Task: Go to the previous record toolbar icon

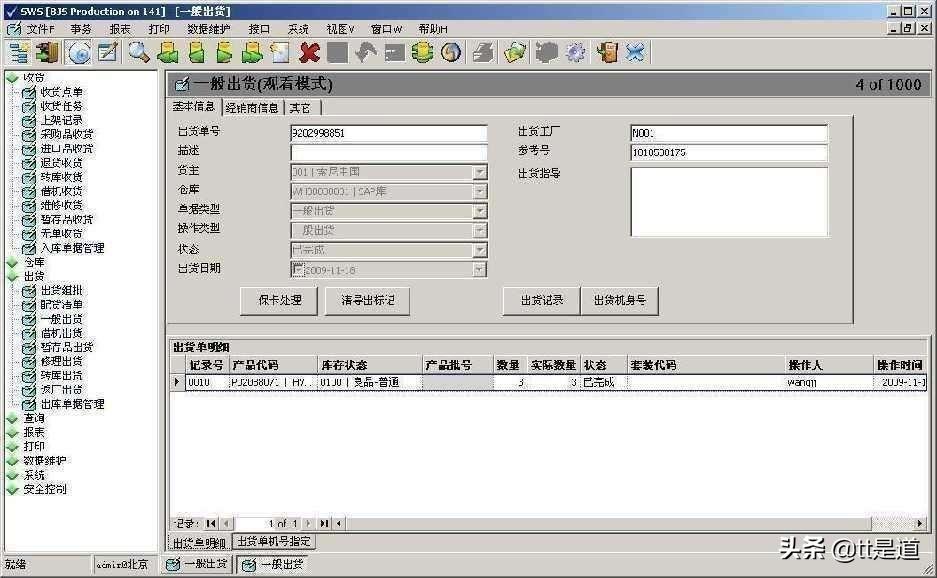Action: point(196,53)
